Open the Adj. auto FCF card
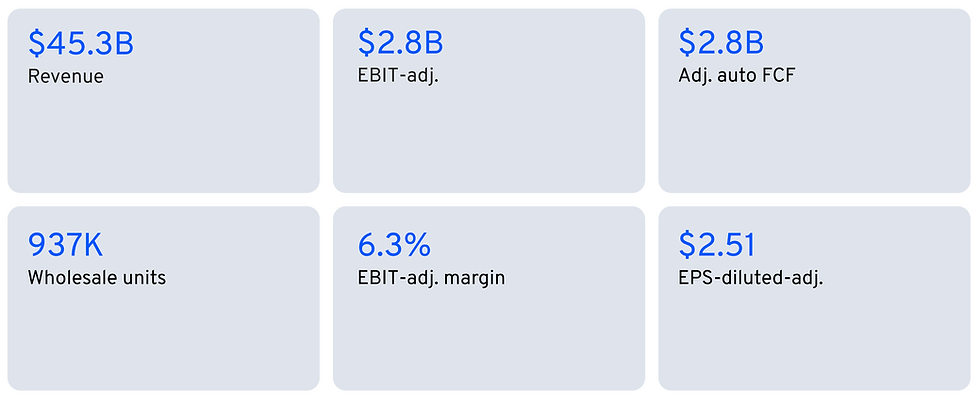 pos(814,101)
